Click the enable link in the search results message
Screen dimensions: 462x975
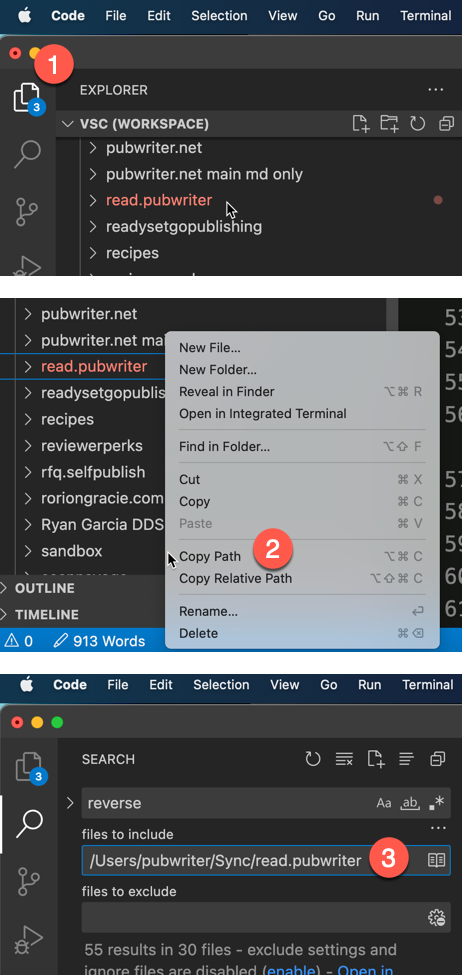[x=290, y=969]
